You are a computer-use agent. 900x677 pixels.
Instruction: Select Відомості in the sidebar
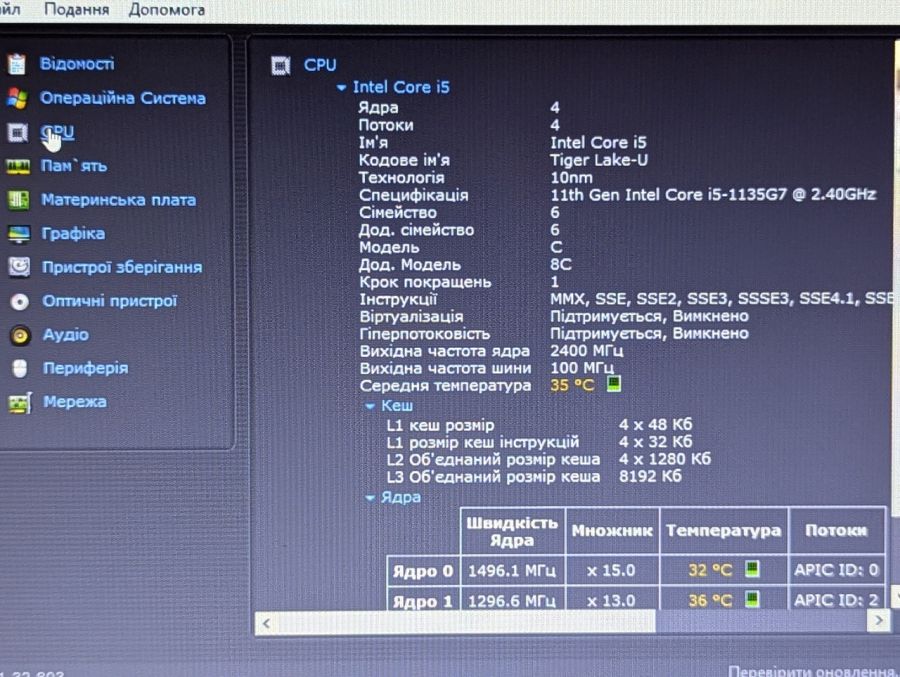point(77,63)
